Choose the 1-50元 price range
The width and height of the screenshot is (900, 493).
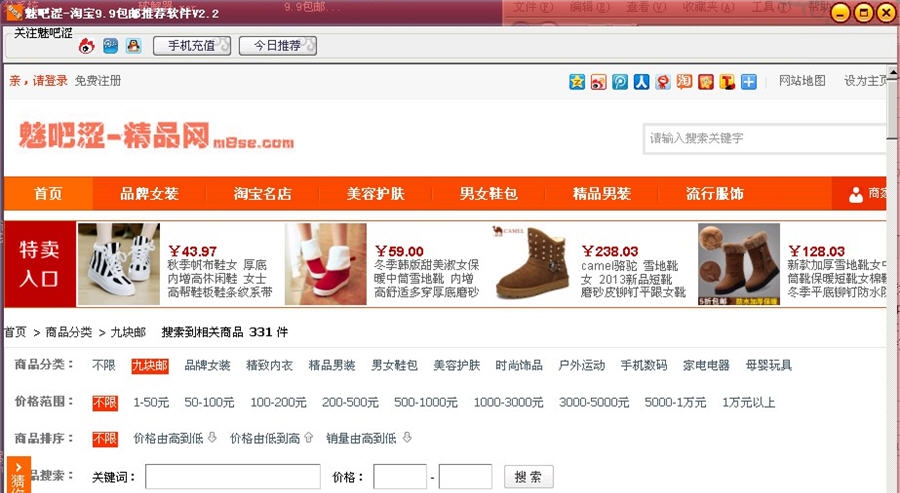coord(151,402)
